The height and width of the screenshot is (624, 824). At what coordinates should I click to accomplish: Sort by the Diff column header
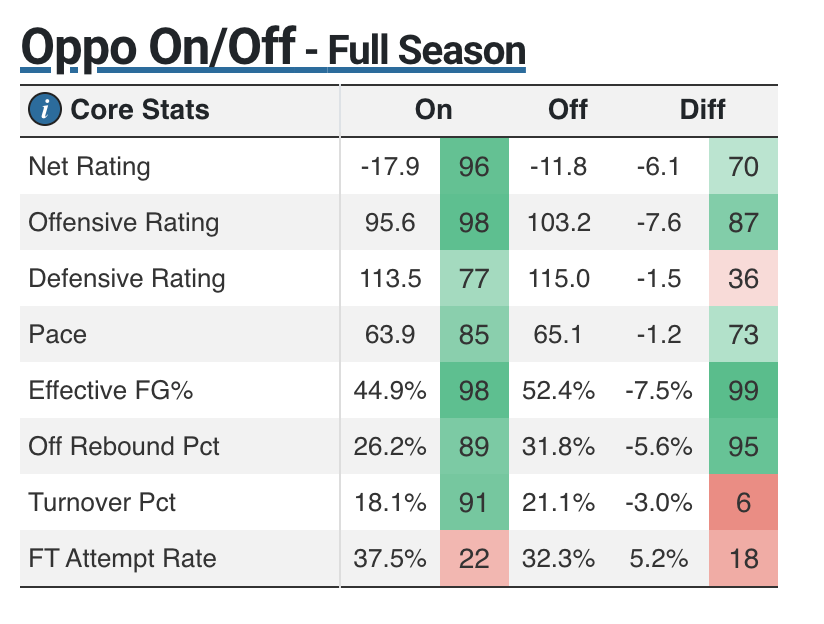point(702,109)
